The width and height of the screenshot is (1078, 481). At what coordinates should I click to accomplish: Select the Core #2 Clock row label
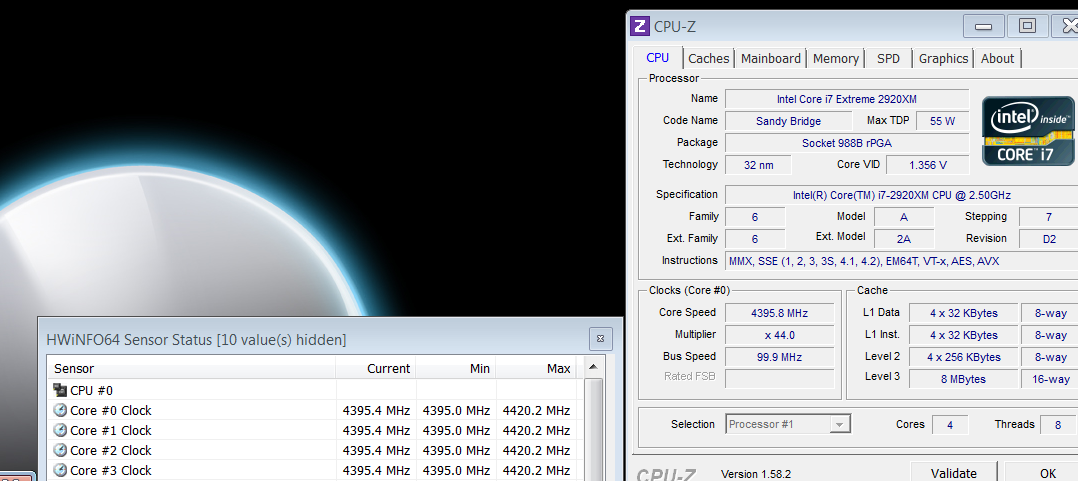coord(111,450)
